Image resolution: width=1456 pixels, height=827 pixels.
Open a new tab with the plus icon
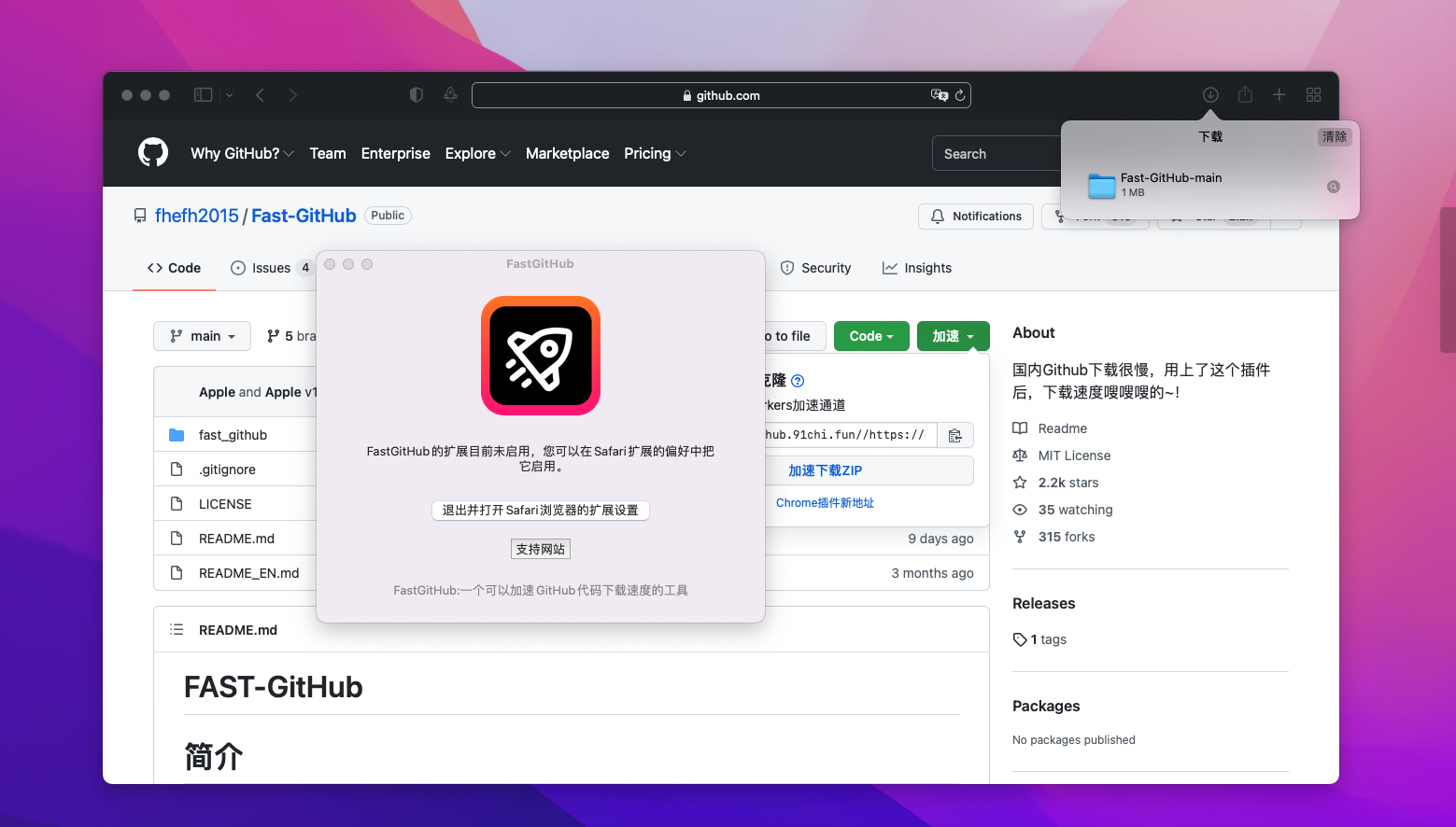1279,95
